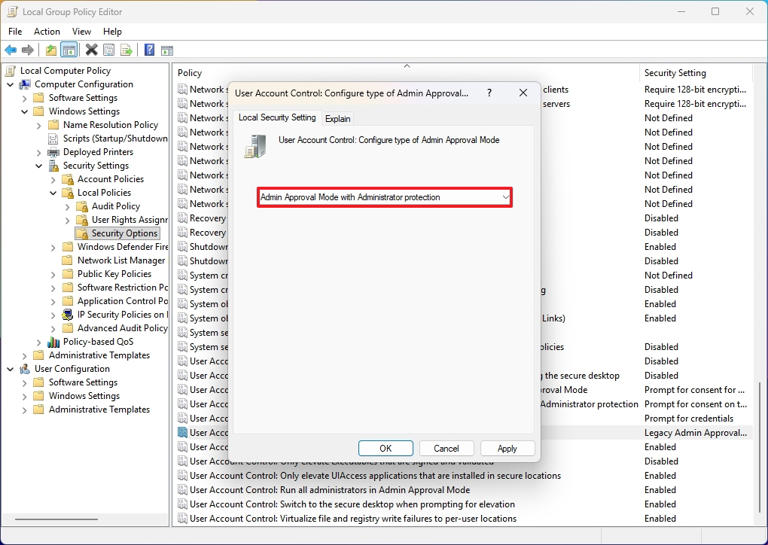Open Properties from the toolbar icon

click(109, 50)
